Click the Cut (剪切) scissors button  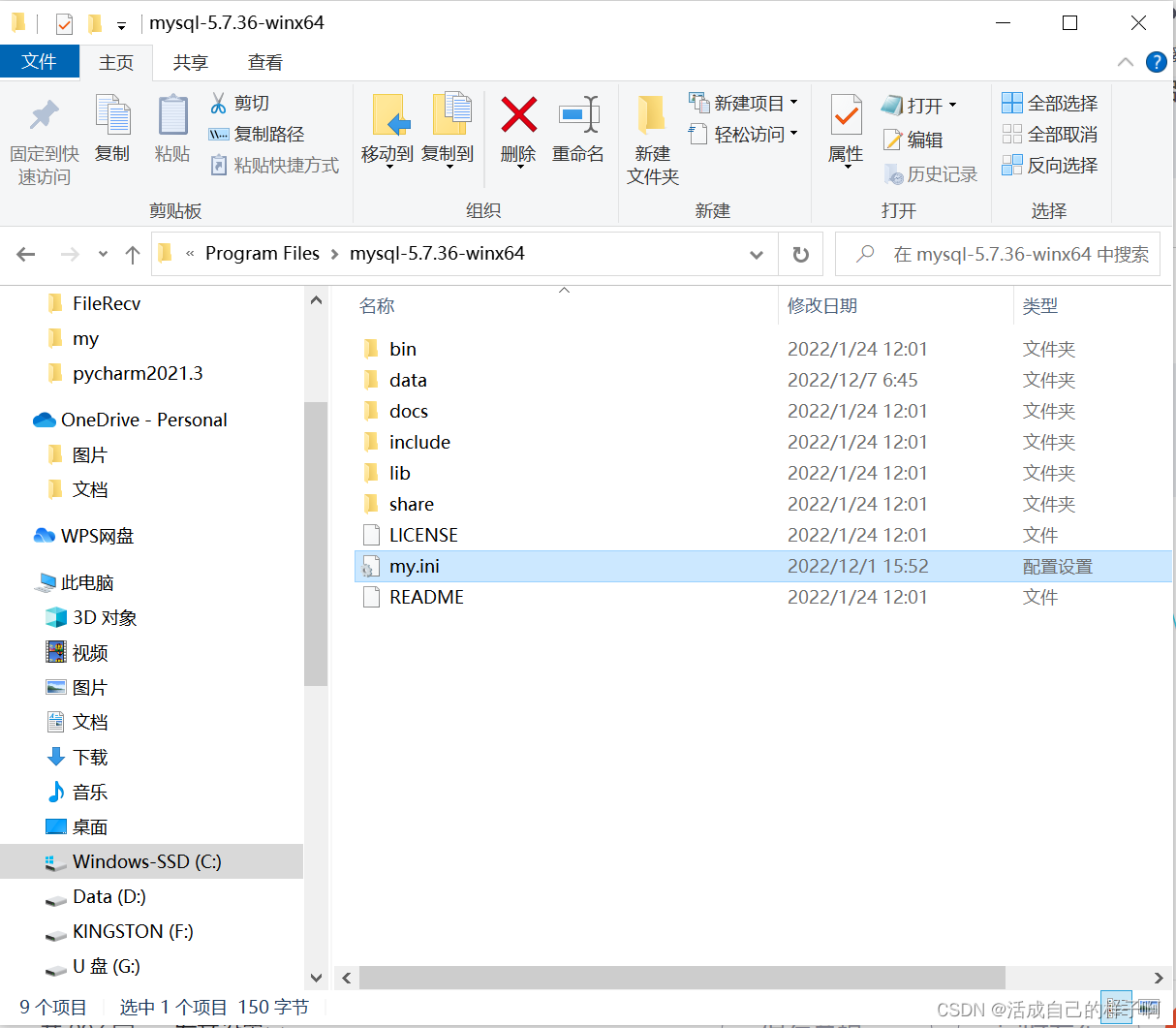240,103
